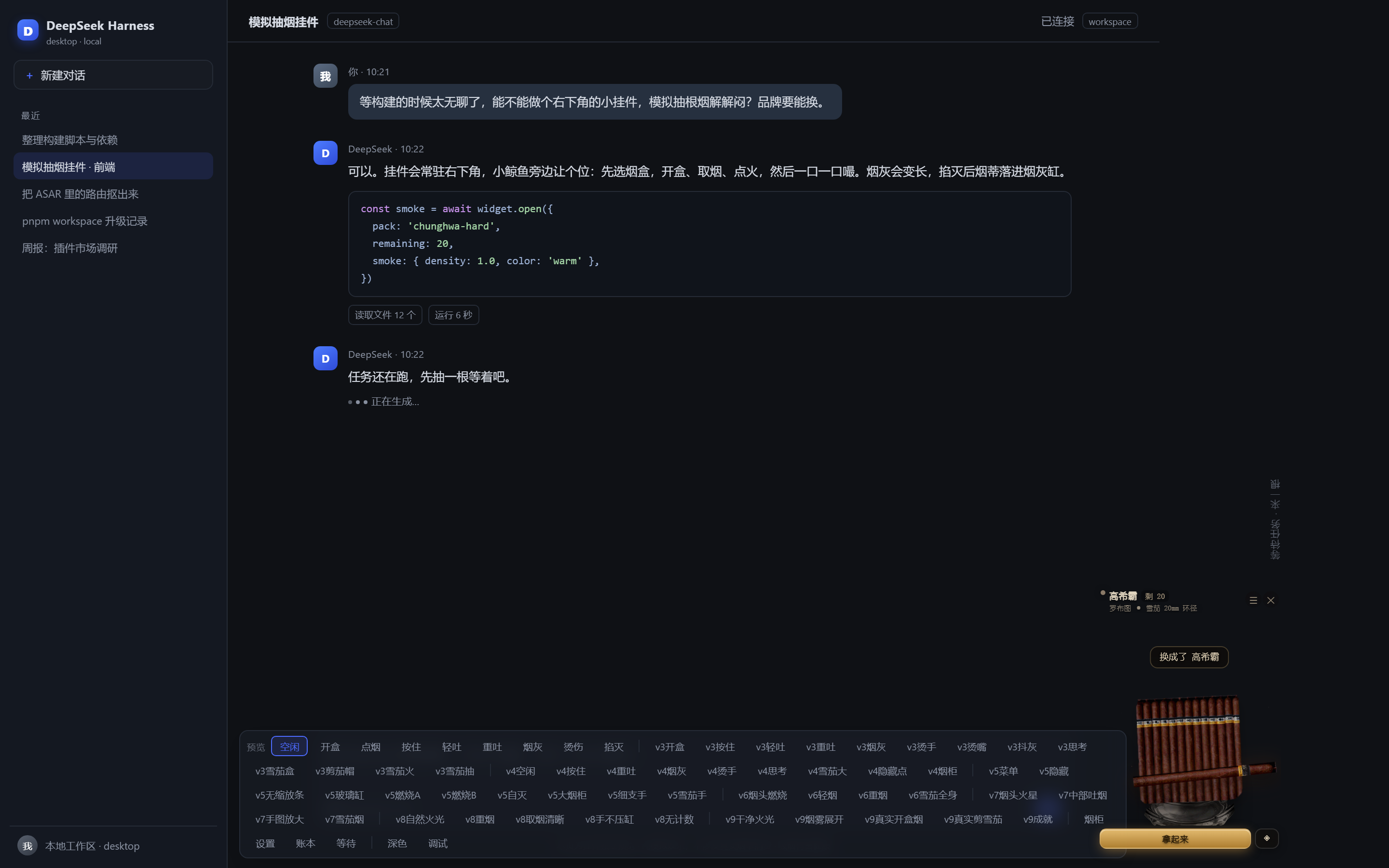Toggle the 调试 debug option
Screen dimensions: 1389x868
click(437, 843)
